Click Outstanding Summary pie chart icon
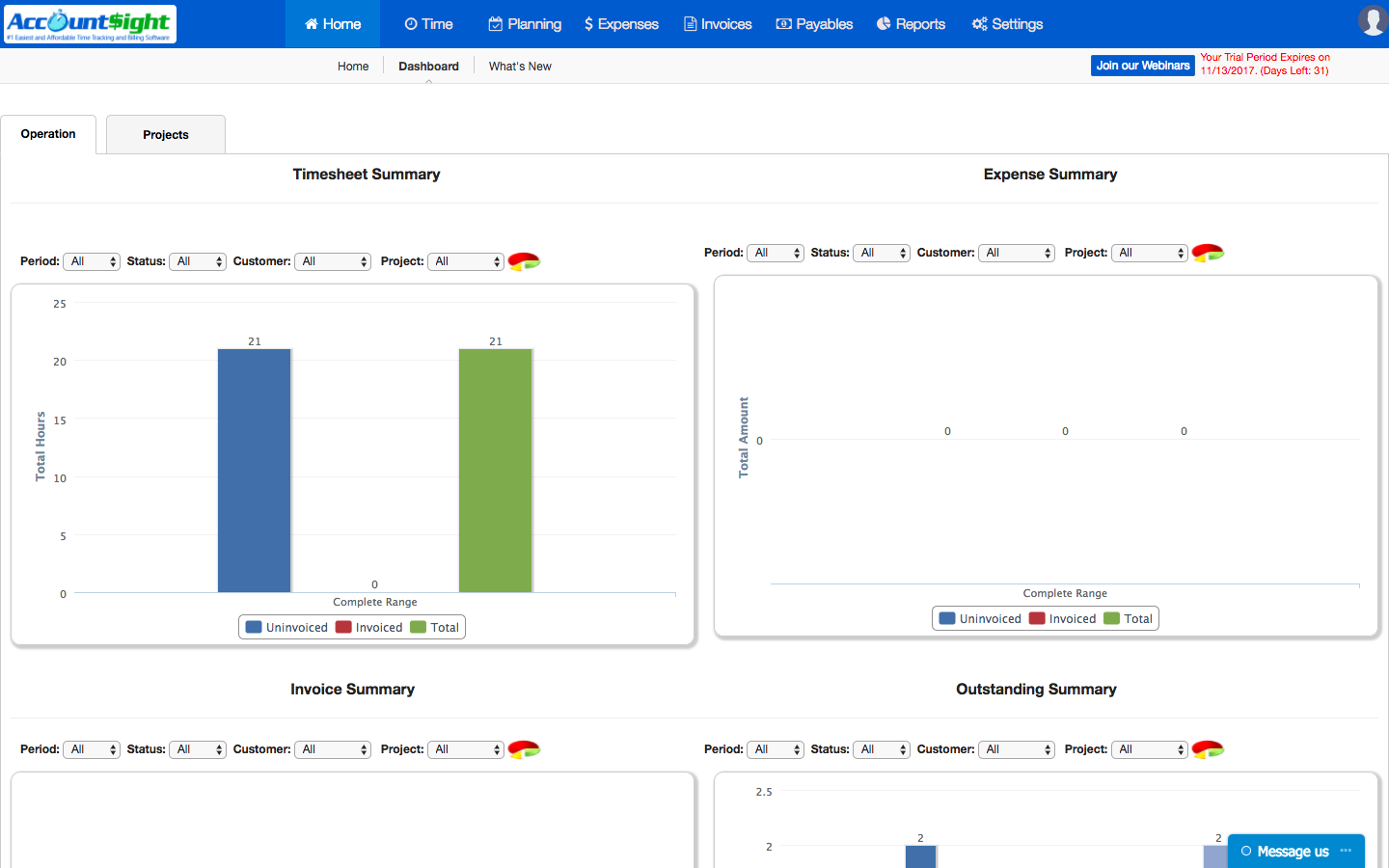Screen dimensions: 1389x868 1208,749
